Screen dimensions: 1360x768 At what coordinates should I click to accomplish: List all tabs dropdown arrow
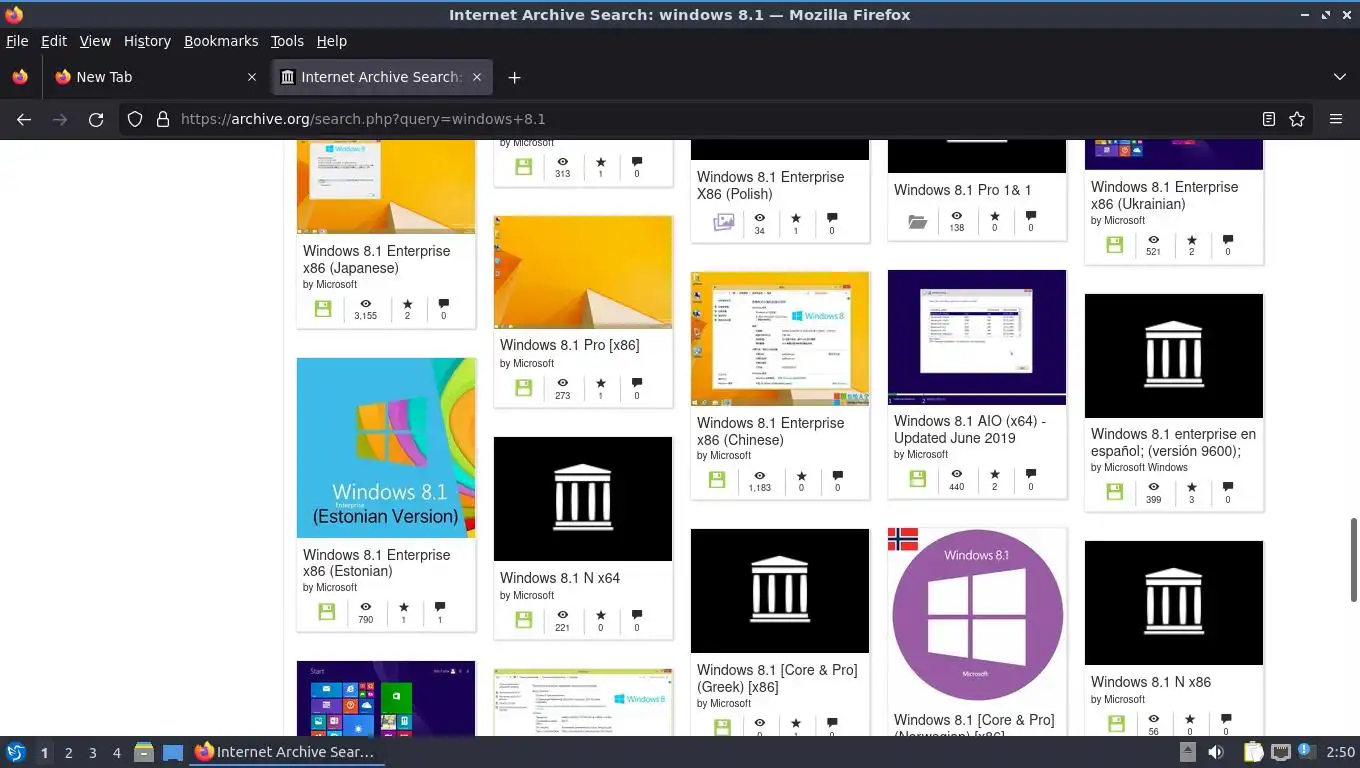[x=1340, y=77]
